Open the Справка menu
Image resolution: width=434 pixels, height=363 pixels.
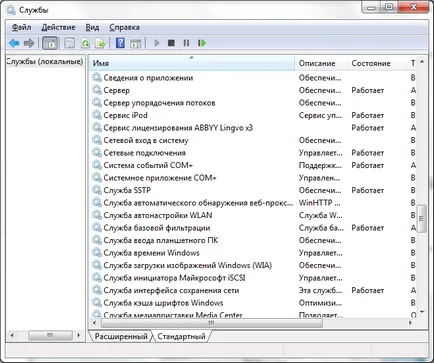point(124,27)
